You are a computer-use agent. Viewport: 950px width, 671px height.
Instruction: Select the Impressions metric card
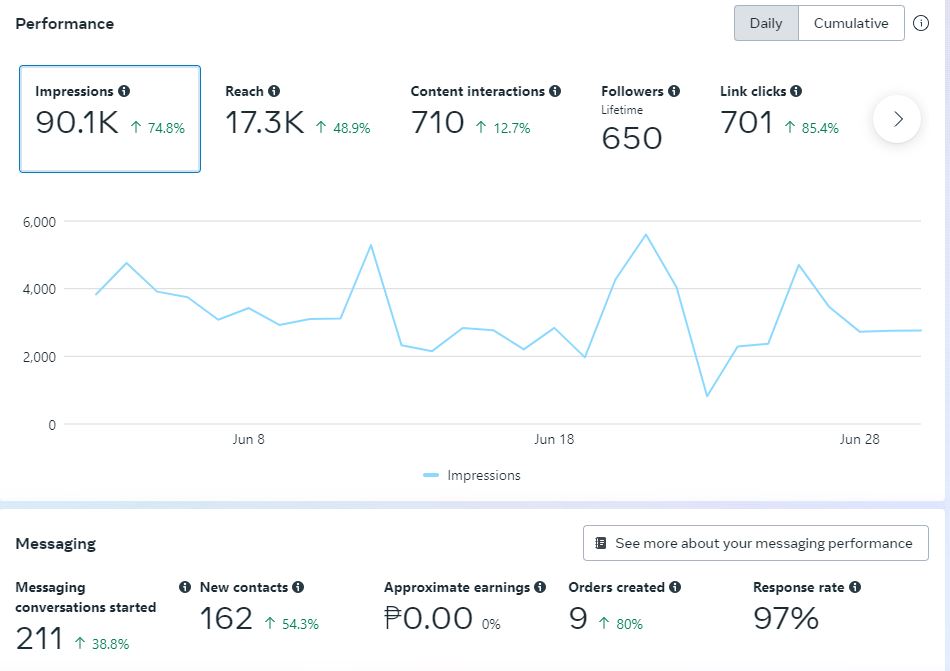(110, 119)
